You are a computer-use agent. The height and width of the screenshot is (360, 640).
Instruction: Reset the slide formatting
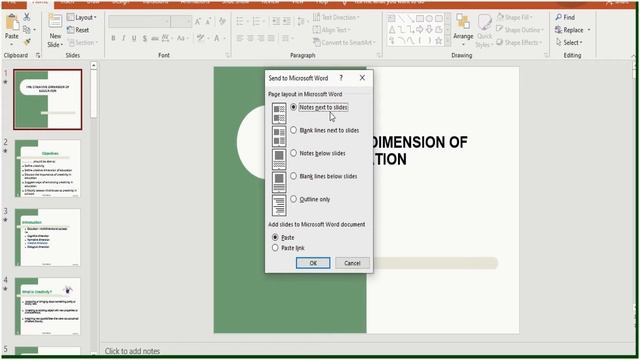pos(78,30)
